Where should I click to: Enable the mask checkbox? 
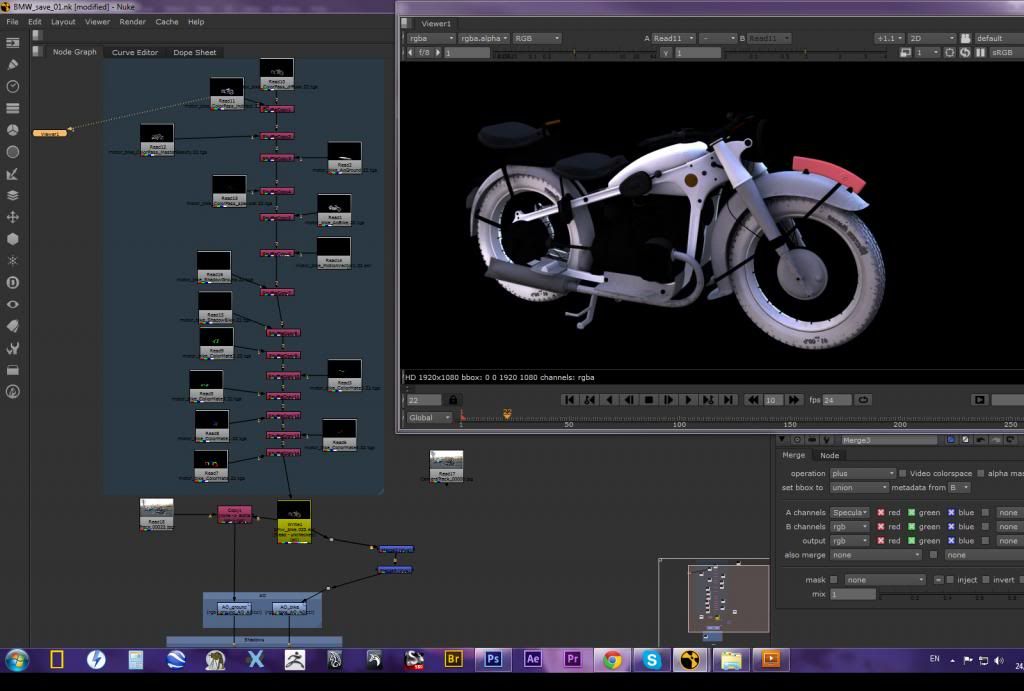pyautogui.click(x=833, y=579)
